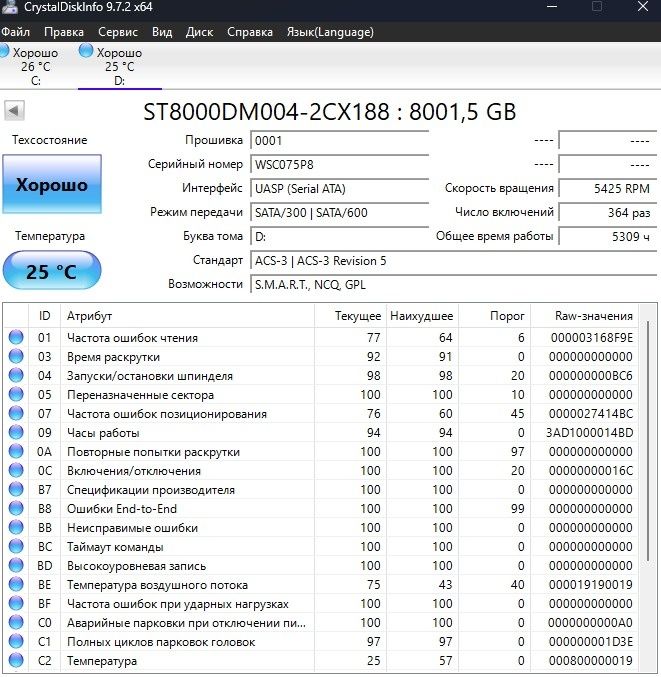Open the Вид menu
The height and width of the screenshot is (677, 661).
pyautogui.click(x=162, y=32)
